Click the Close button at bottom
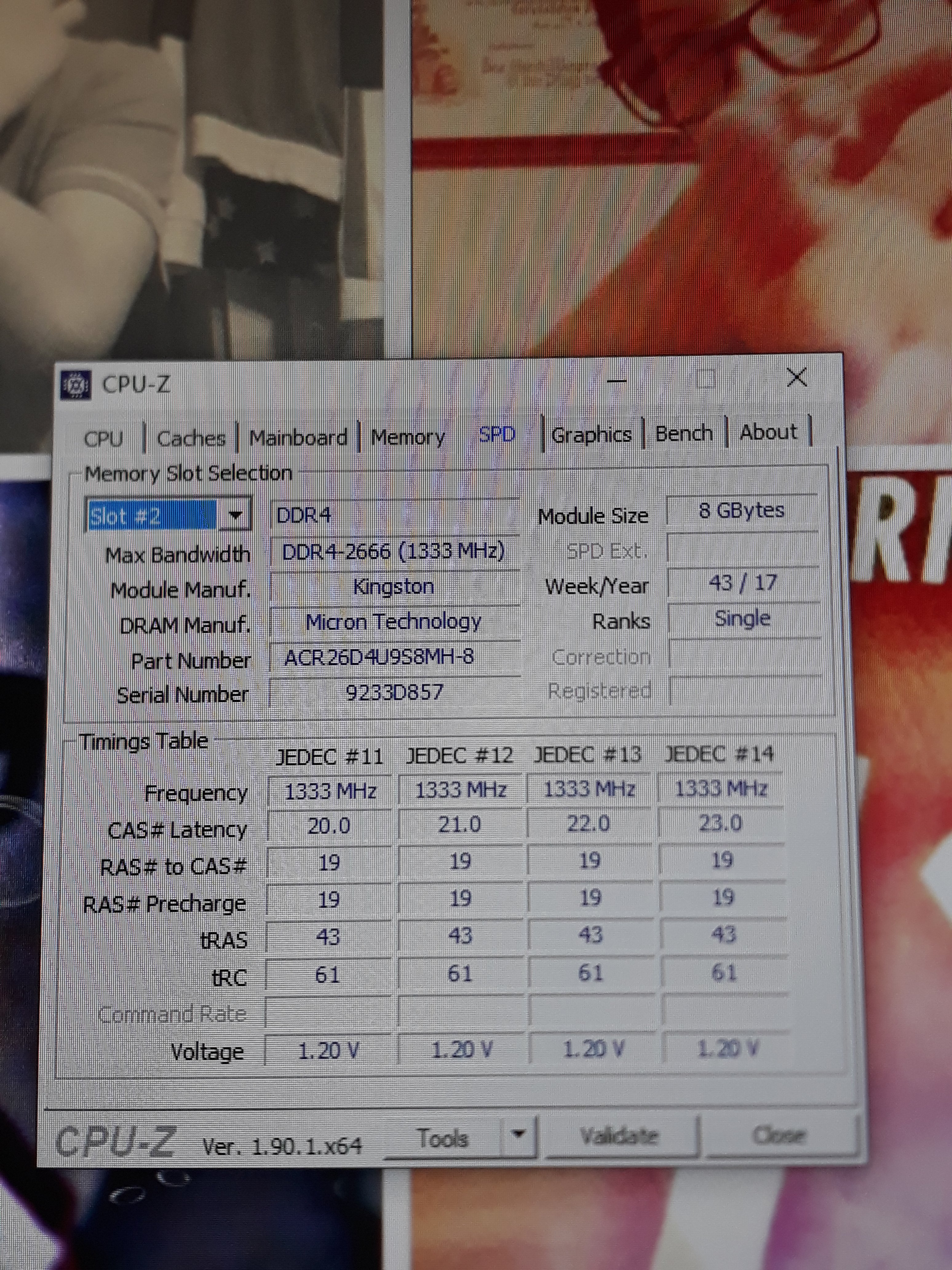The image size is (952, 1270). [779, 1135]
